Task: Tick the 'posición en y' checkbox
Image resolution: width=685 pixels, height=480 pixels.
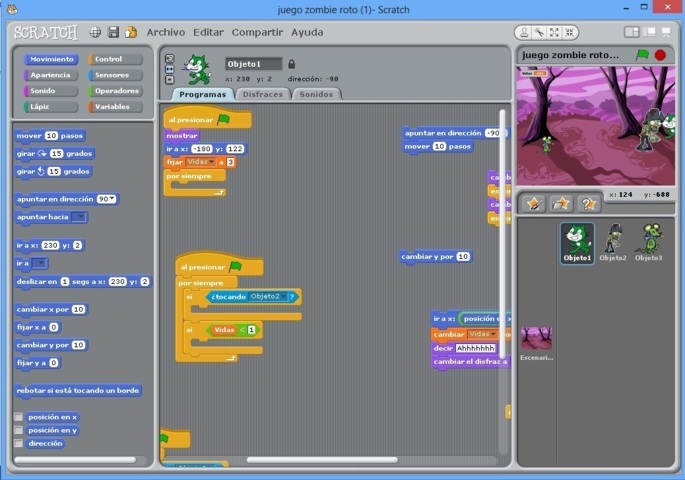Action: tap(19, 431)
